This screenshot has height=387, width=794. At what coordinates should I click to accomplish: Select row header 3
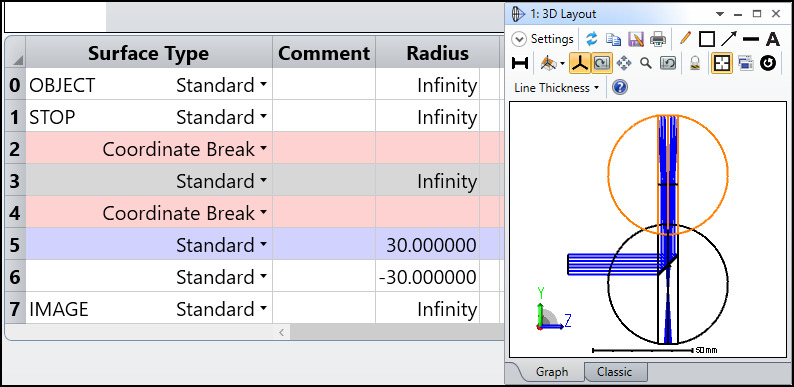point(15,181)
